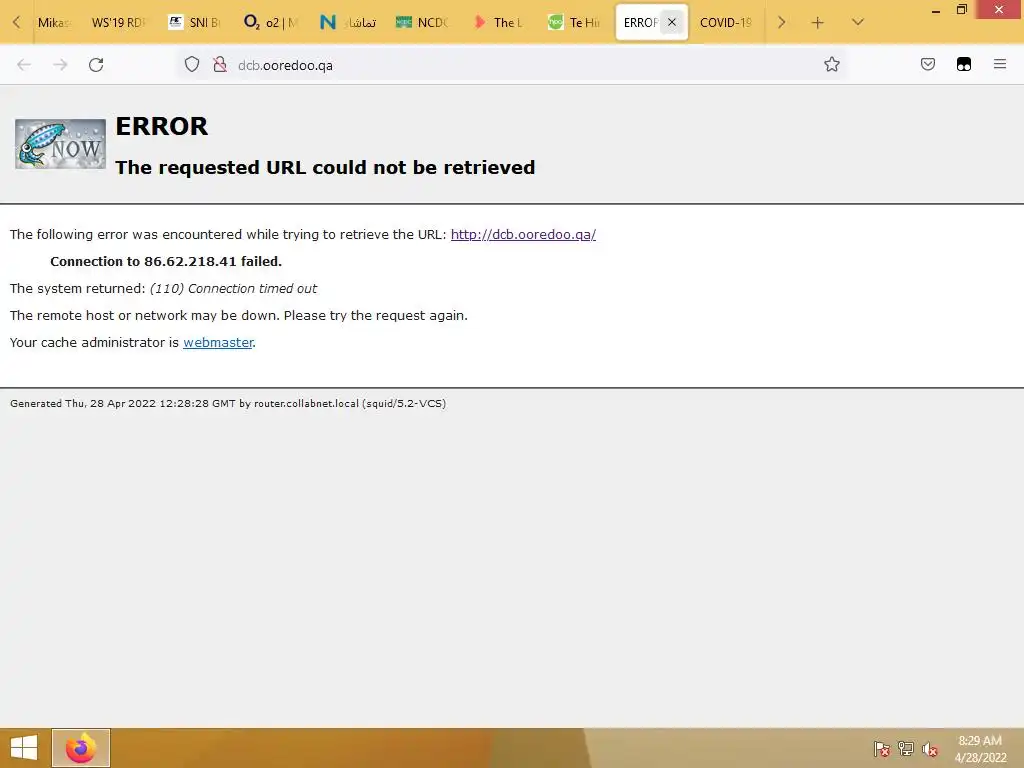Screen dimensions: 1024x768
Task: Click the '(110) Connection timed out' text
Action: pos(233,289)
